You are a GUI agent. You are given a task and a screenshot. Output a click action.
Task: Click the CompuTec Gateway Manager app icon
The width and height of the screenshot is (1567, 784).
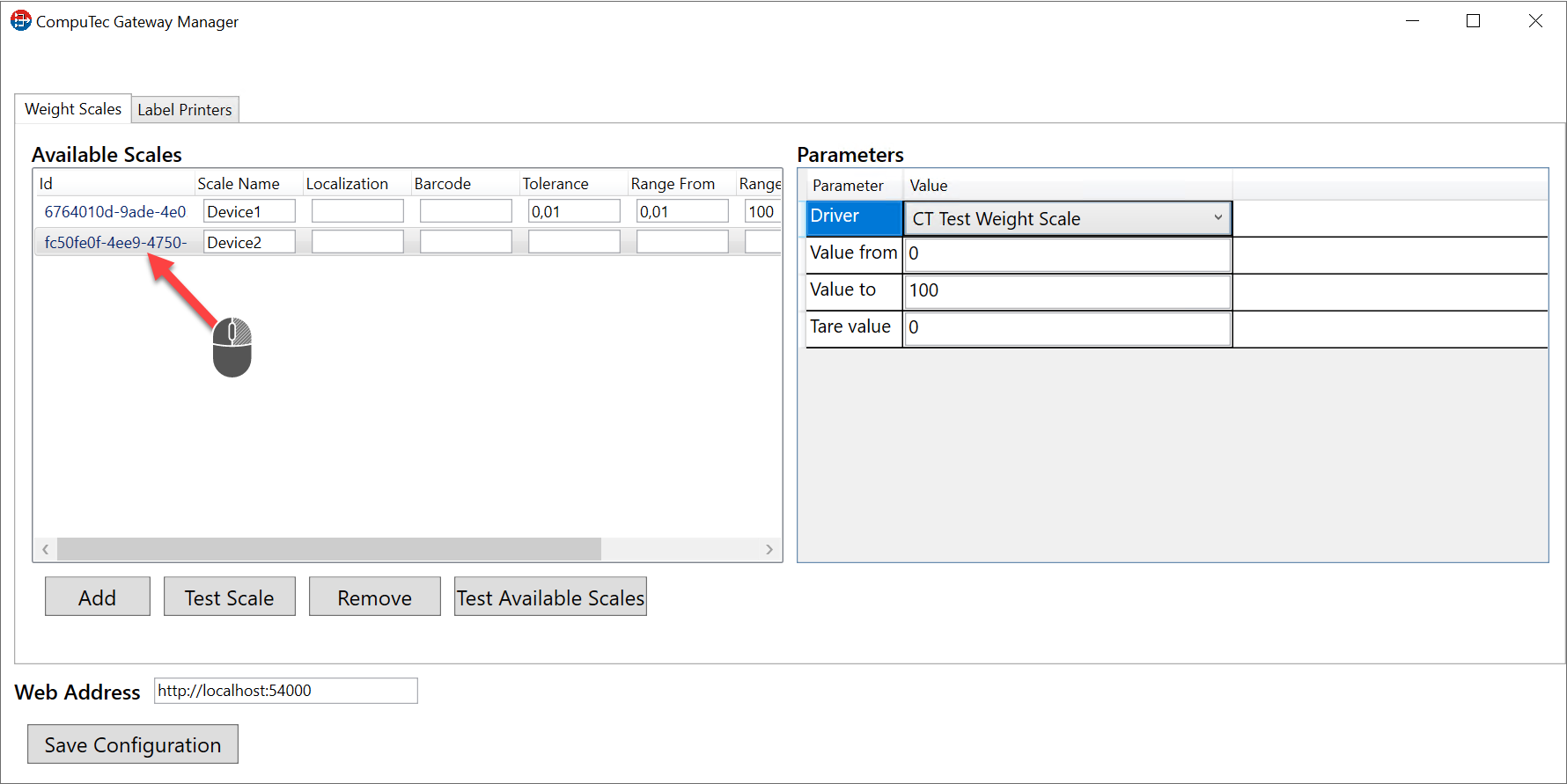(20, 21)
